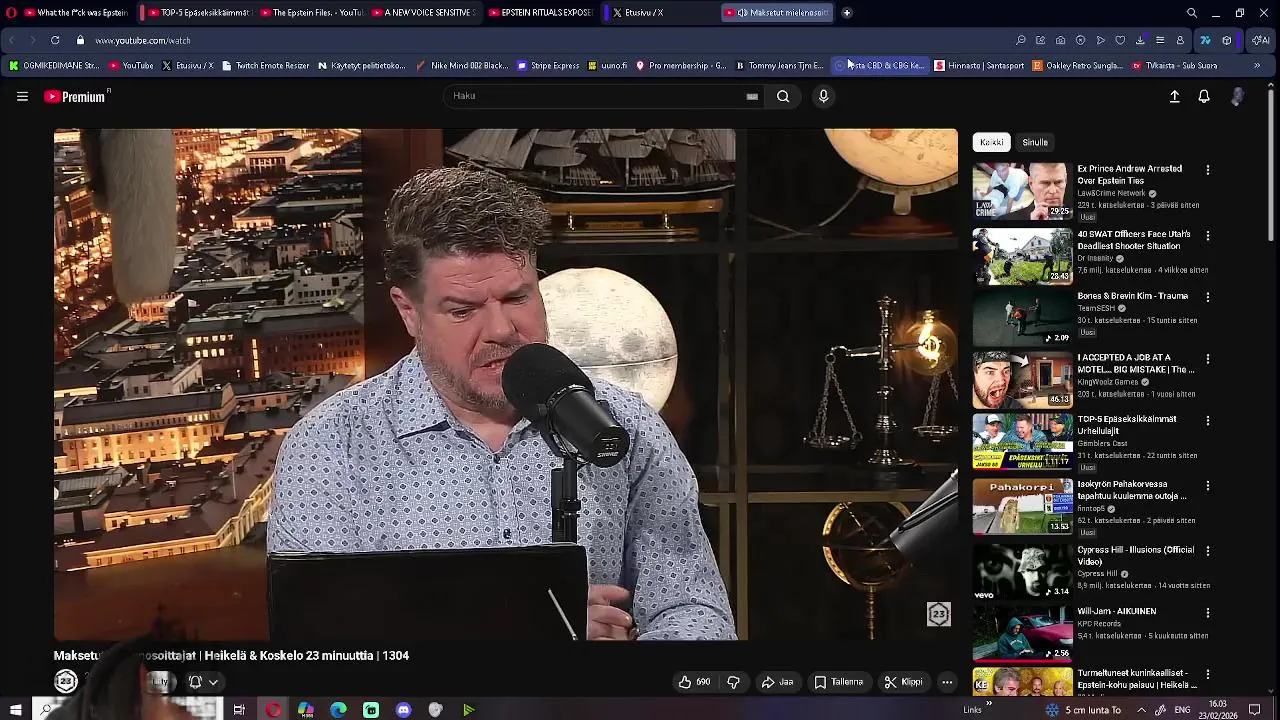
Task: Select the 'Kaikki' filter chip
Action: [x=991, y=142]
